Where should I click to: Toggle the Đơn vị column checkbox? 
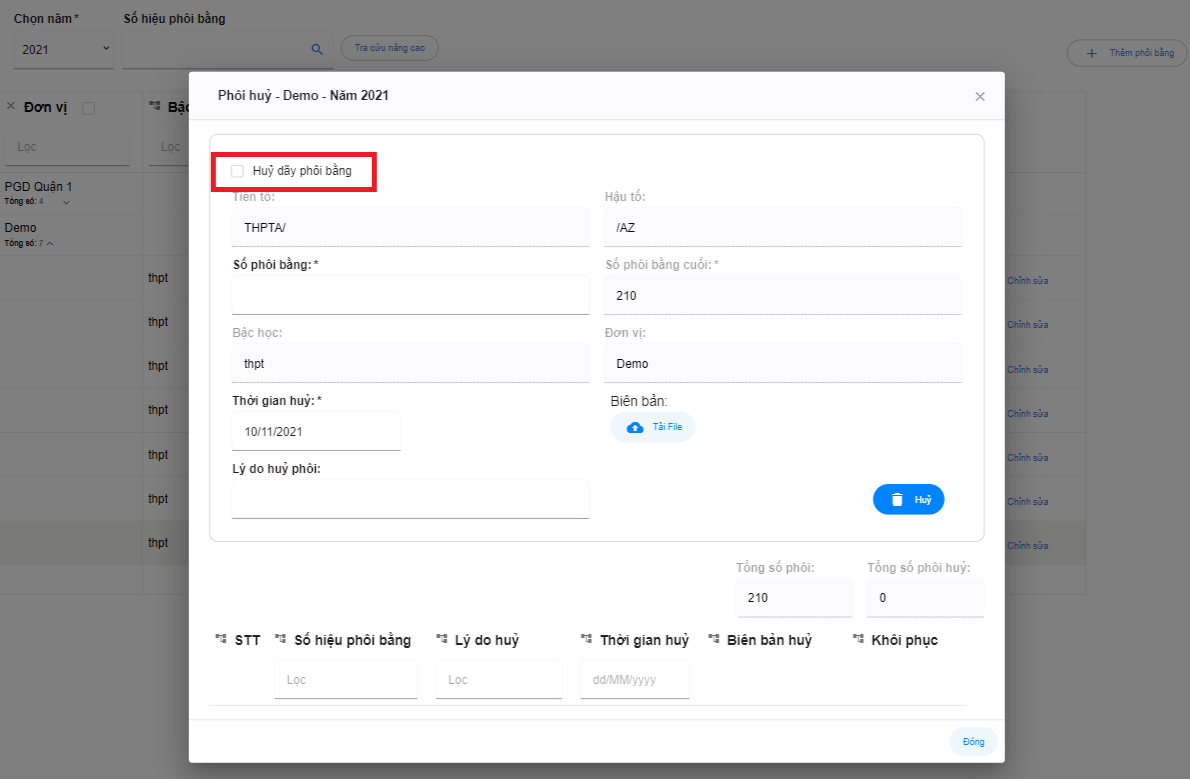click(x=88, y=108)
